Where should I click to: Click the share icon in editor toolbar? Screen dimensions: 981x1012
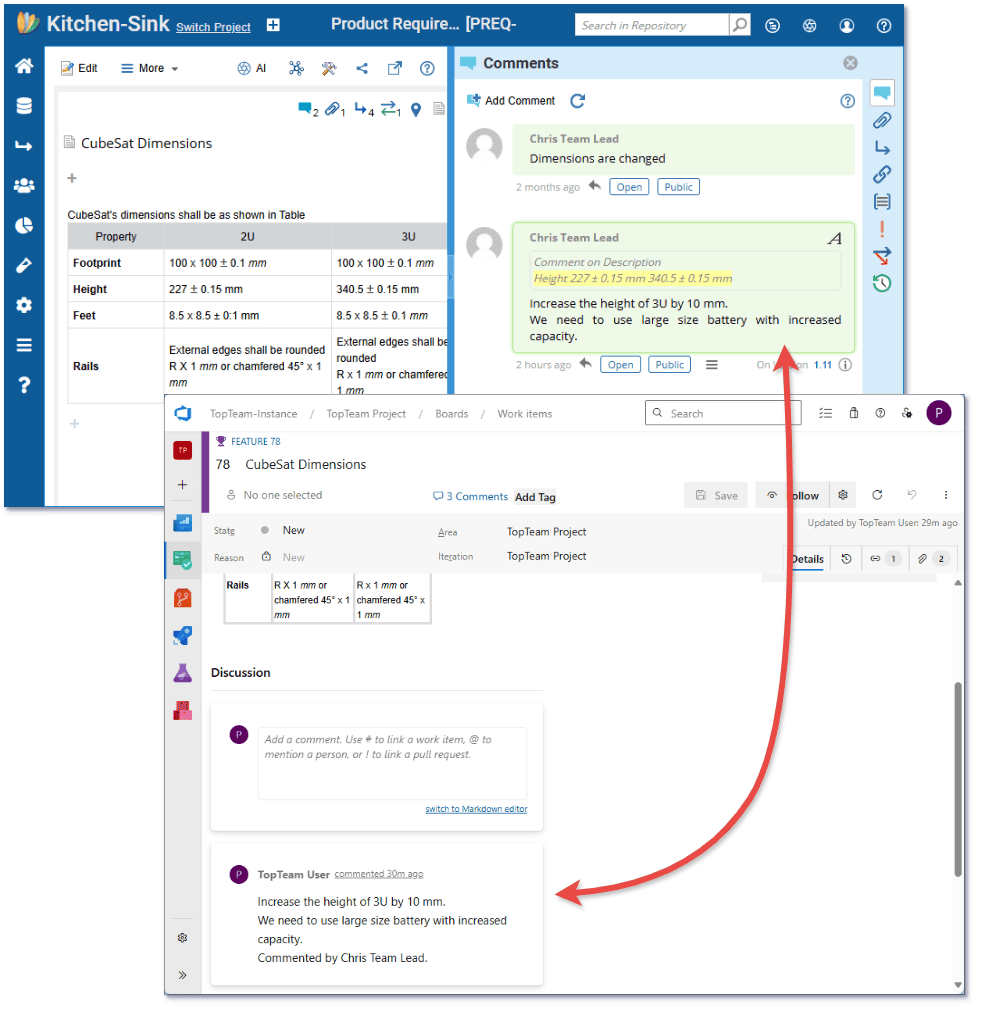click(362, 68)
